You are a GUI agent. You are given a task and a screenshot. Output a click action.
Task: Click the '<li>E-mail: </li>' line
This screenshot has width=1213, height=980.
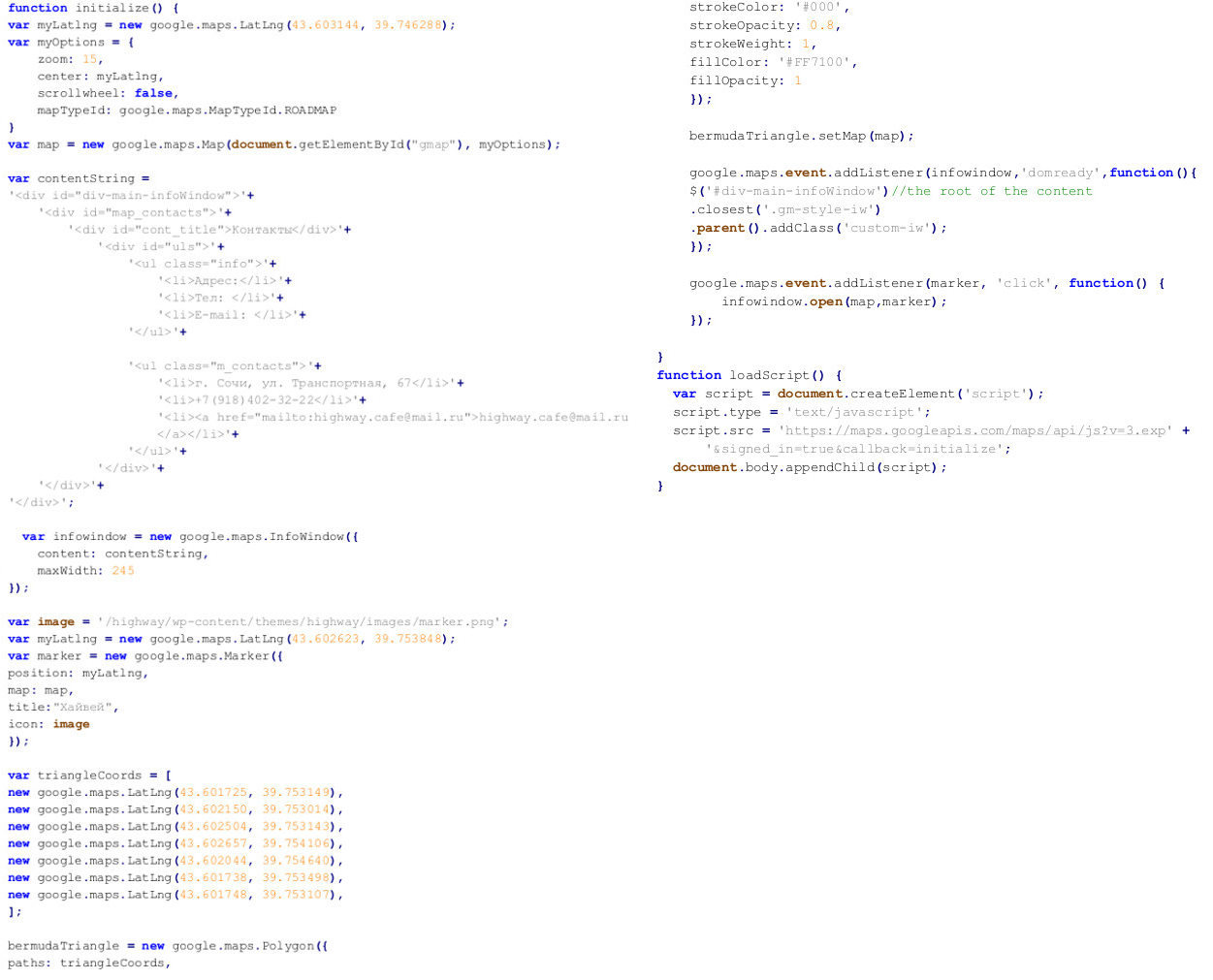pos(232,315)
